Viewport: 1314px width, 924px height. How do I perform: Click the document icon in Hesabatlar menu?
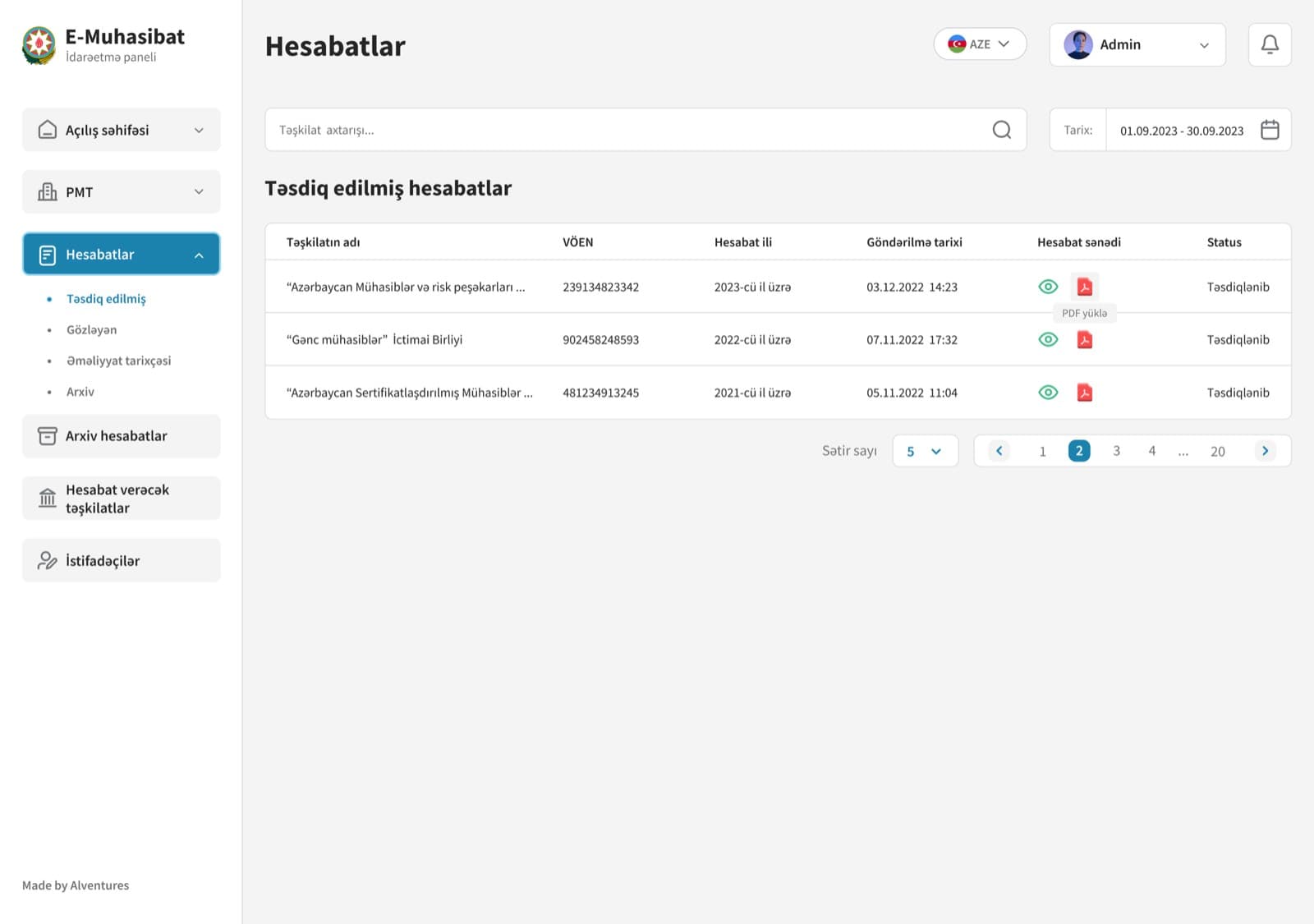click(48, 255)
